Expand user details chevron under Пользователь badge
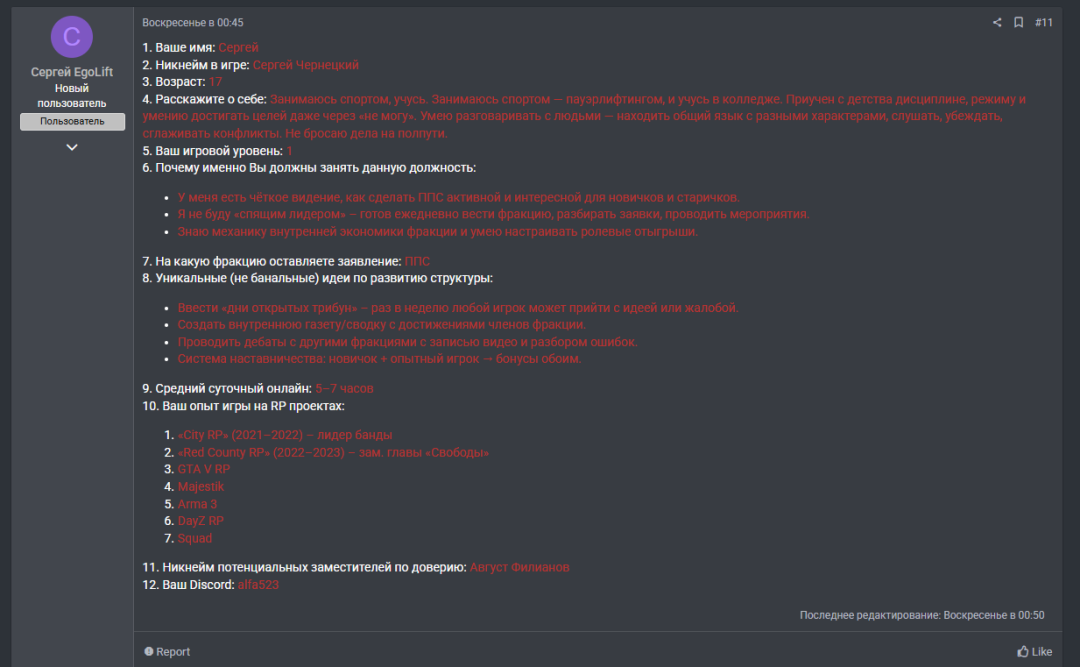1080x667 pixels. (x=72, y=147)
